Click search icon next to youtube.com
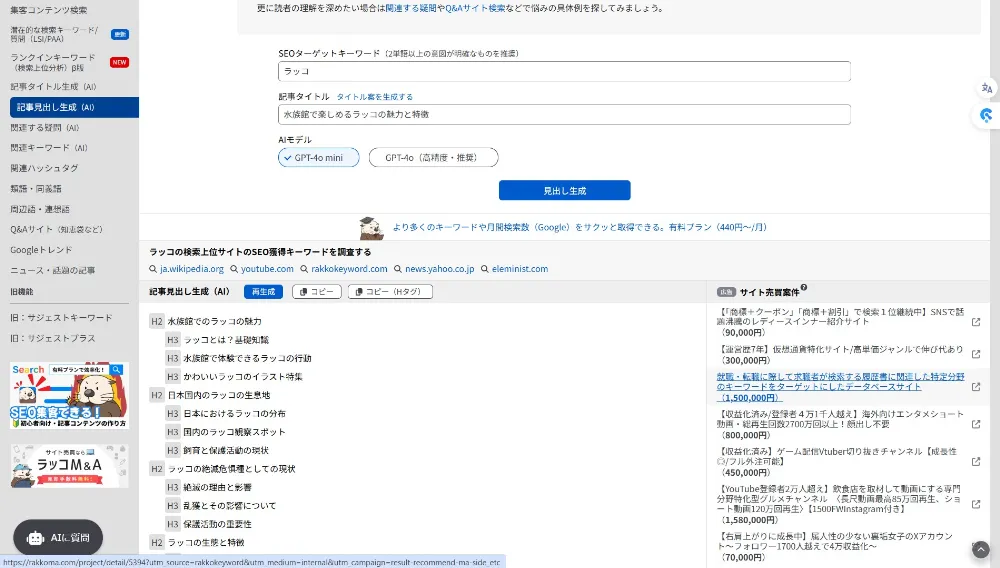 point(234,269)
